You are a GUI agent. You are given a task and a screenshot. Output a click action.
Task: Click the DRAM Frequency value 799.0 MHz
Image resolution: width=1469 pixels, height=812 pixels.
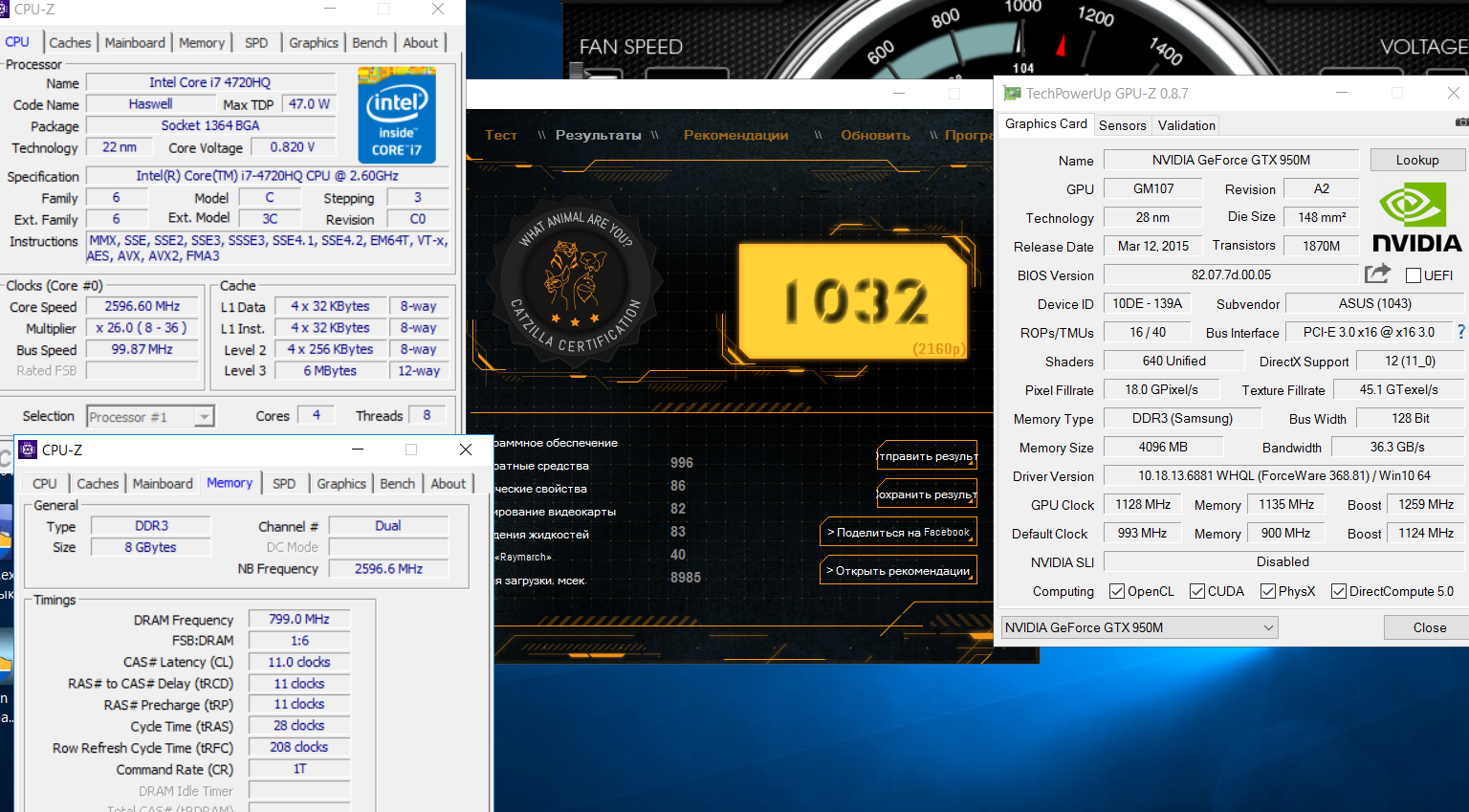coord(299,620)
